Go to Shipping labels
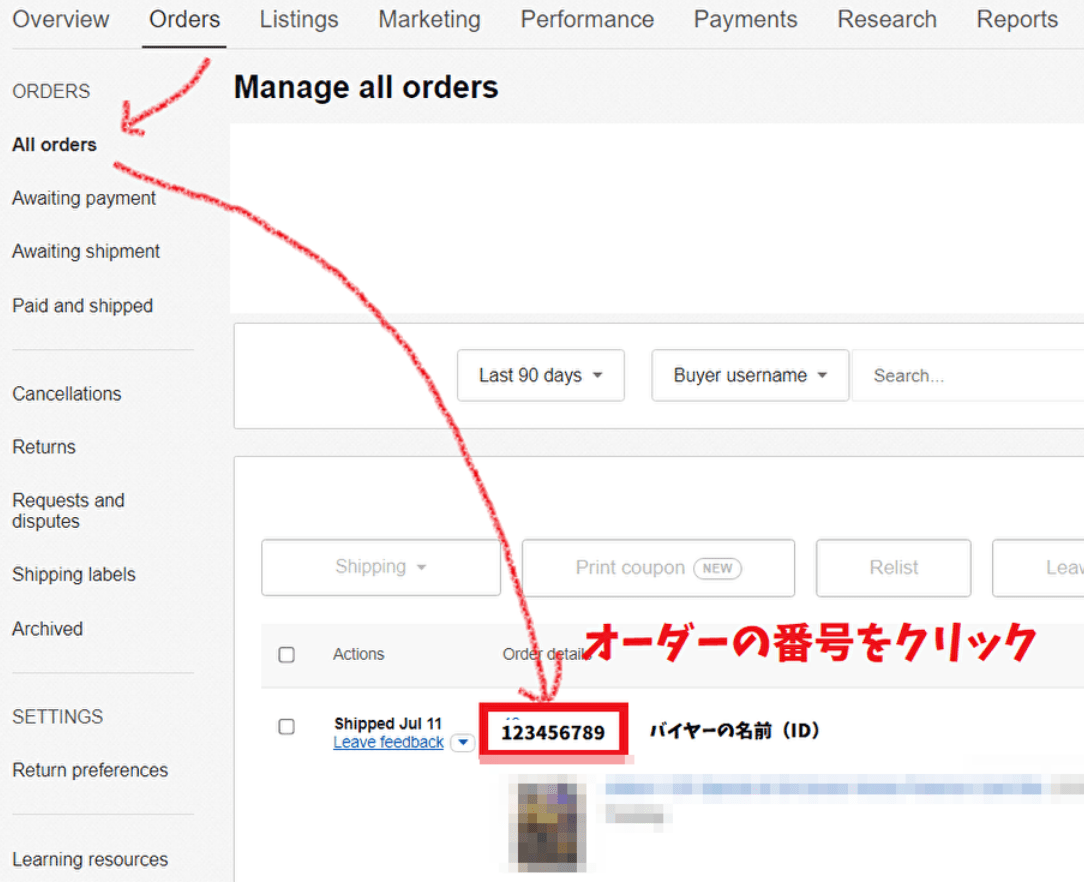Viewport: 1084px width, 882px height. (74, 574)
